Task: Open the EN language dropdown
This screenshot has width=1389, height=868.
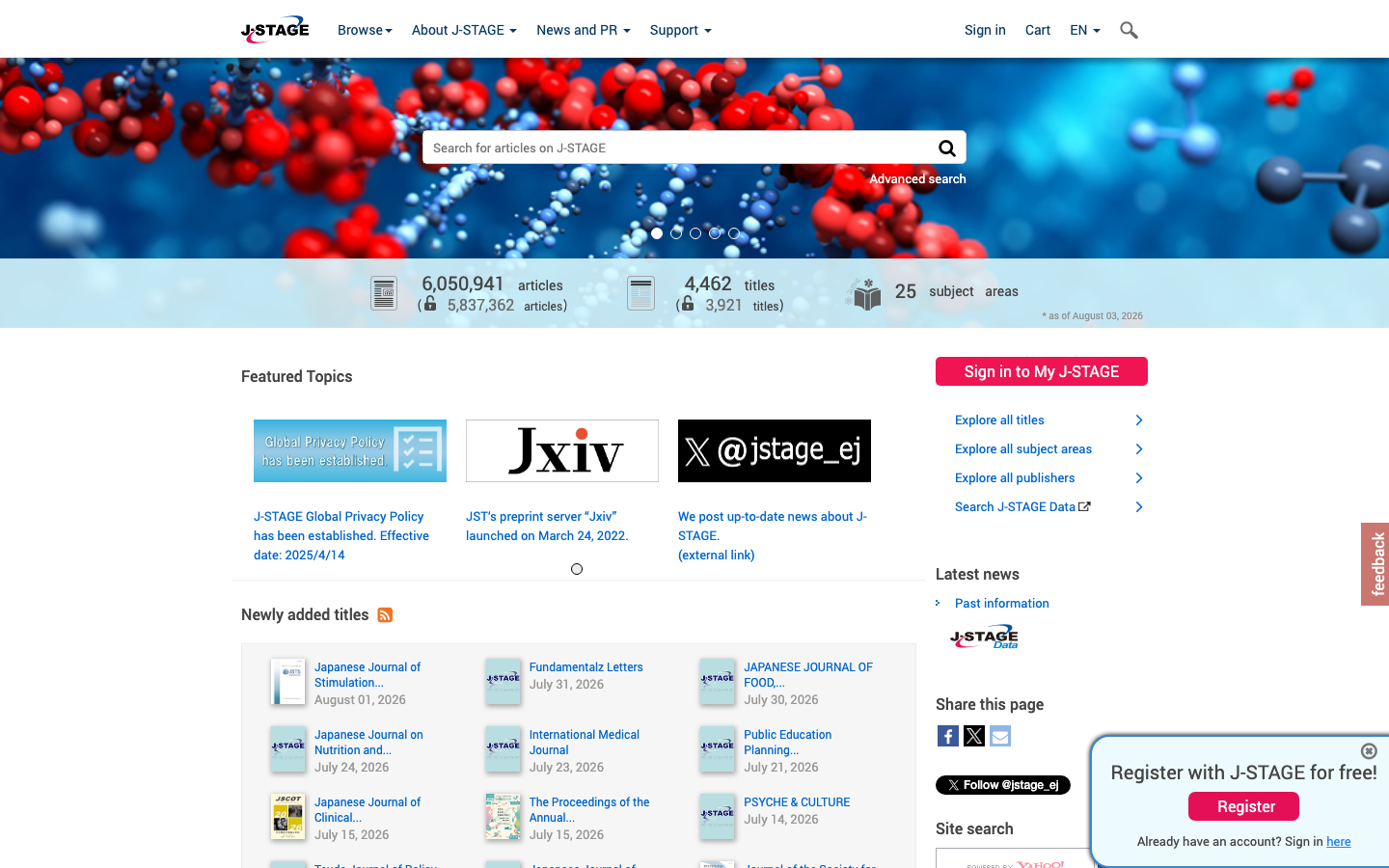Action: (1085, 30)
